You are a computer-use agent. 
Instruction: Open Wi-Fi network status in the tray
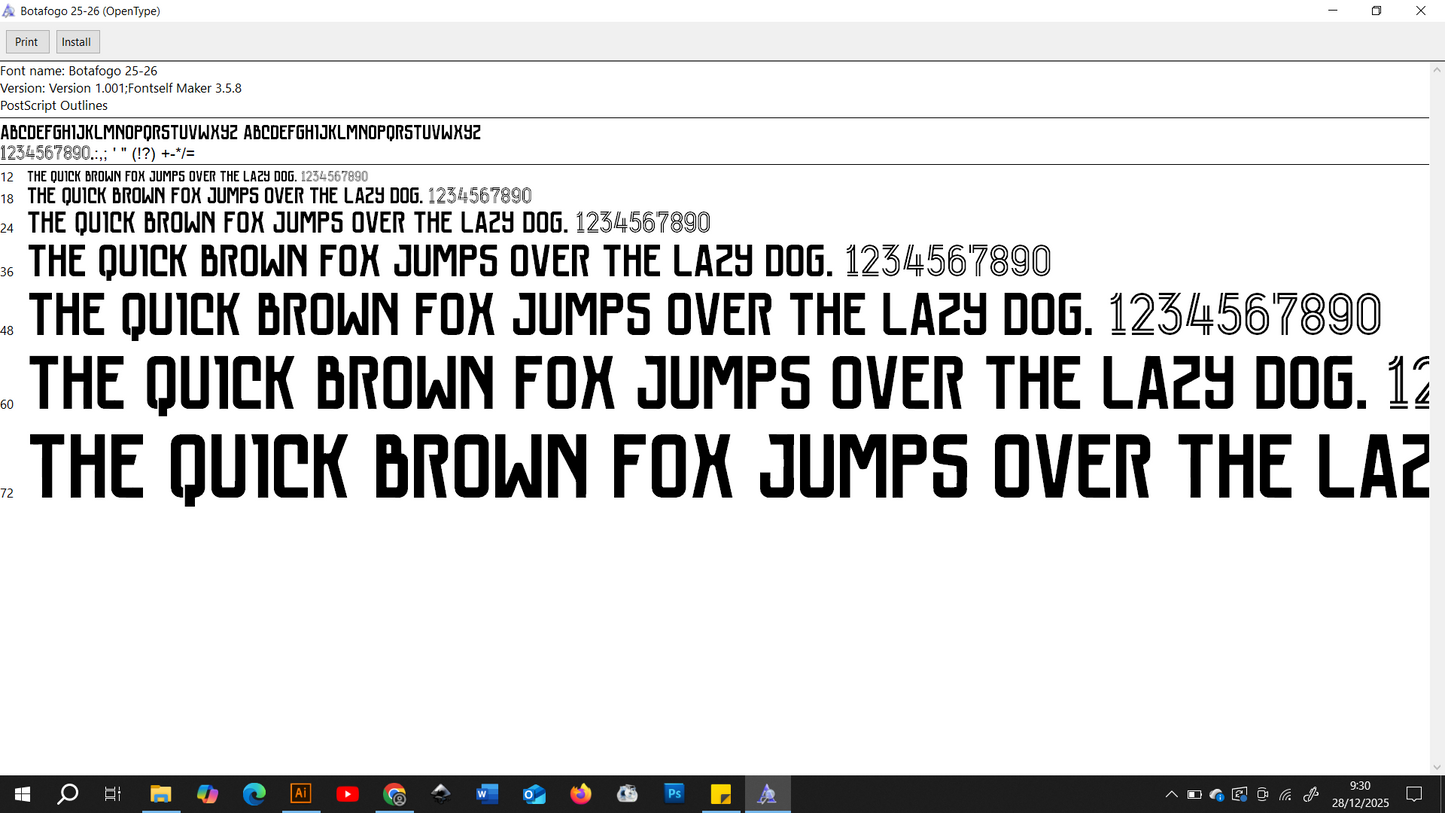1286,793
